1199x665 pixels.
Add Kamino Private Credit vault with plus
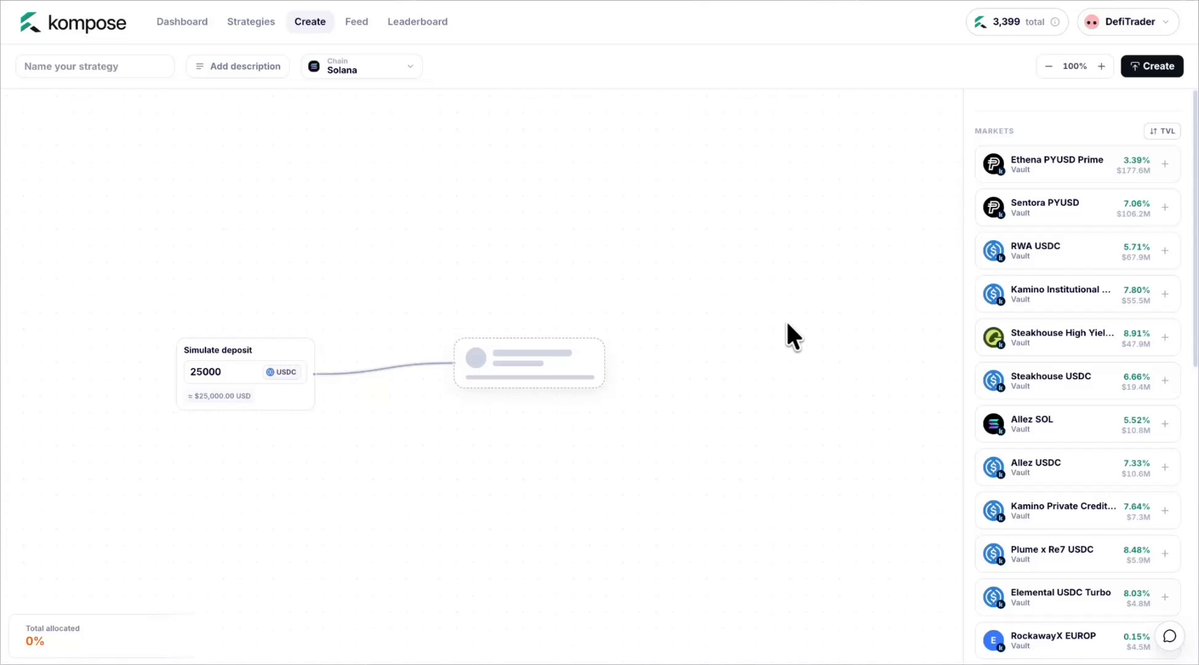(1165, 511)
